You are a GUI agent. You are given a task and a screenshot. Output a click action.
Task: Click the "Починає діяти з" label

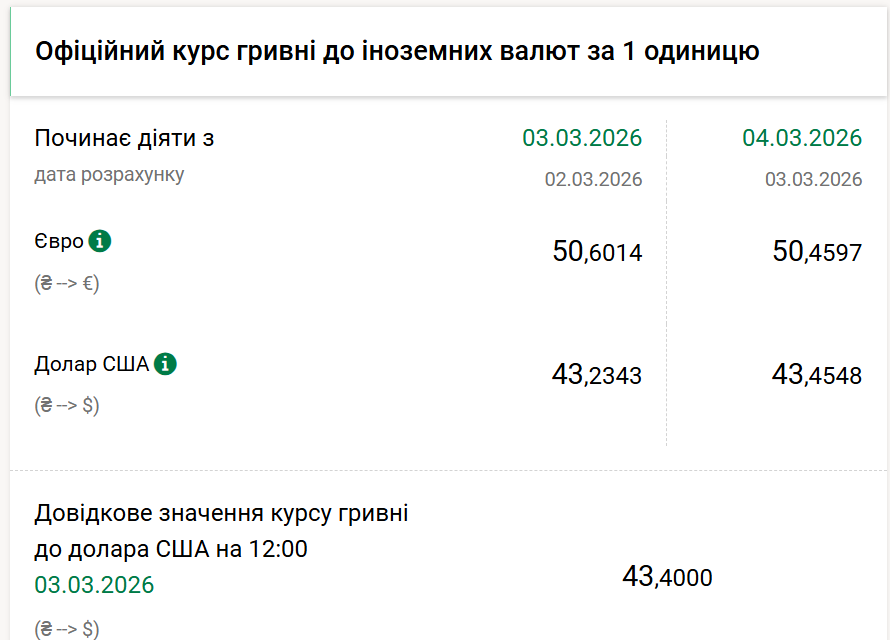(124, 138)
